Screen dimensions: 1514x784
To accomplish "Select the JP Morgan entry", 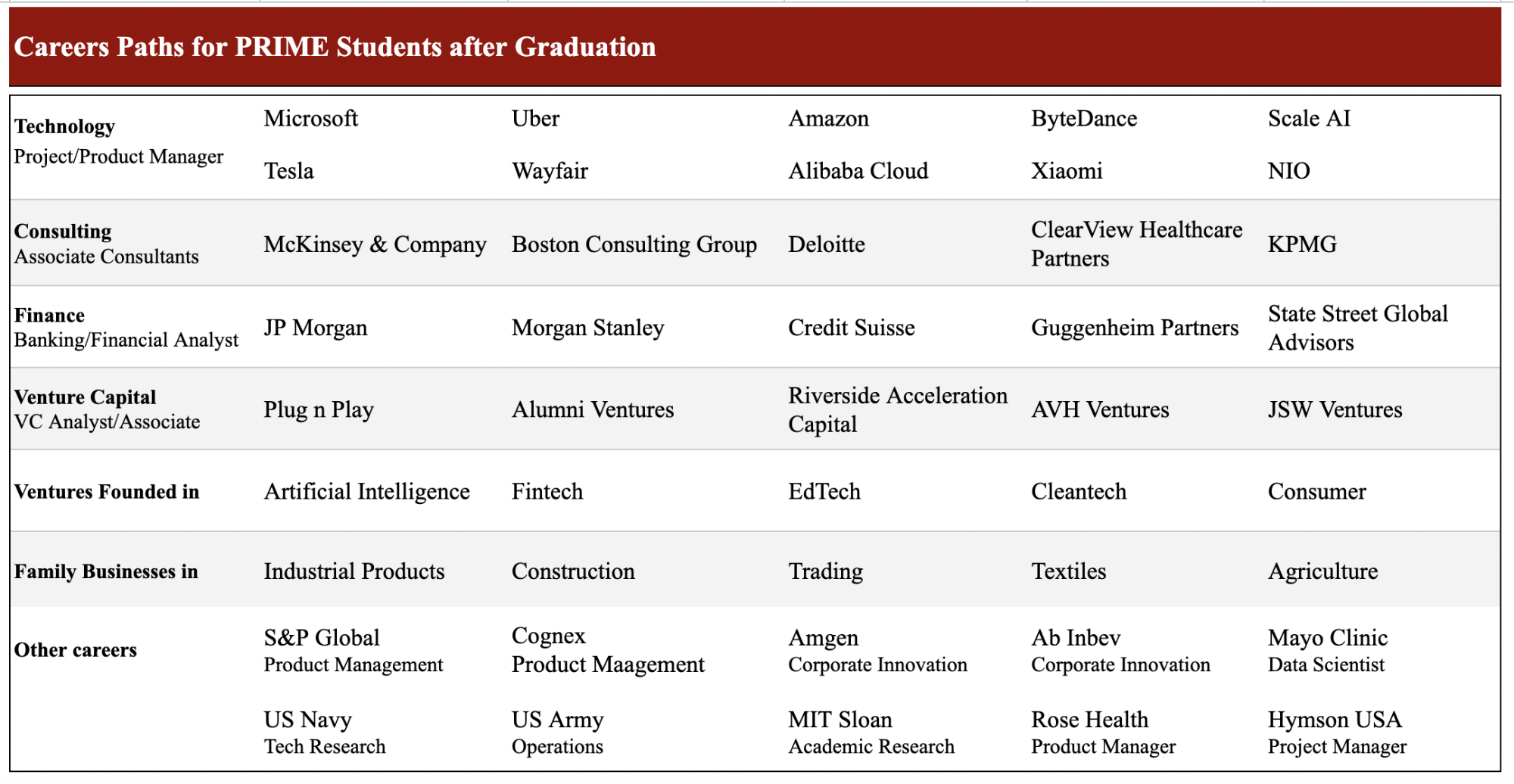I will (315, 328).
